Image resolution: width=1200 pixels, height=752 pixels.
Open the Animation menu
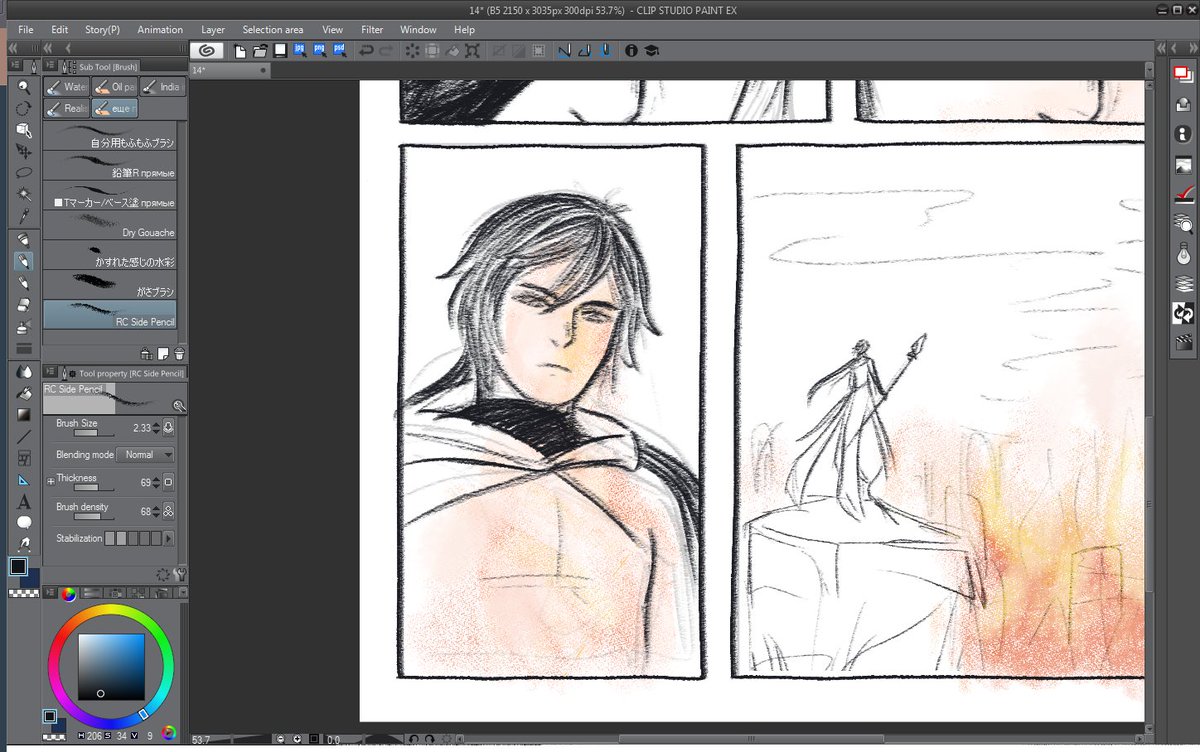pyautogui.click(x=160, y=30)
